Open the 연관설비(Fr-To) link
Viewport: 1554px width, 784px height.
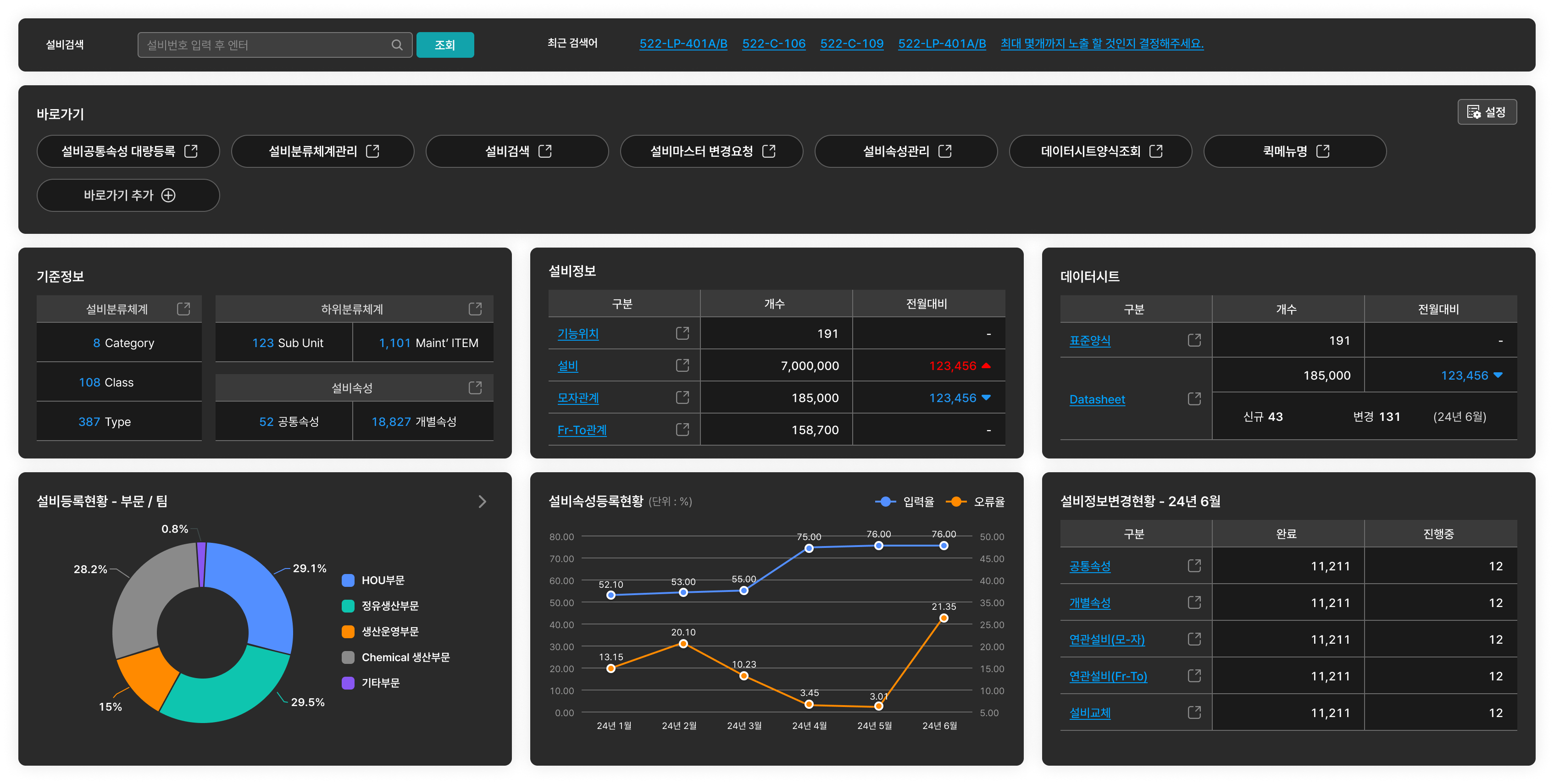pos(1108,676)
